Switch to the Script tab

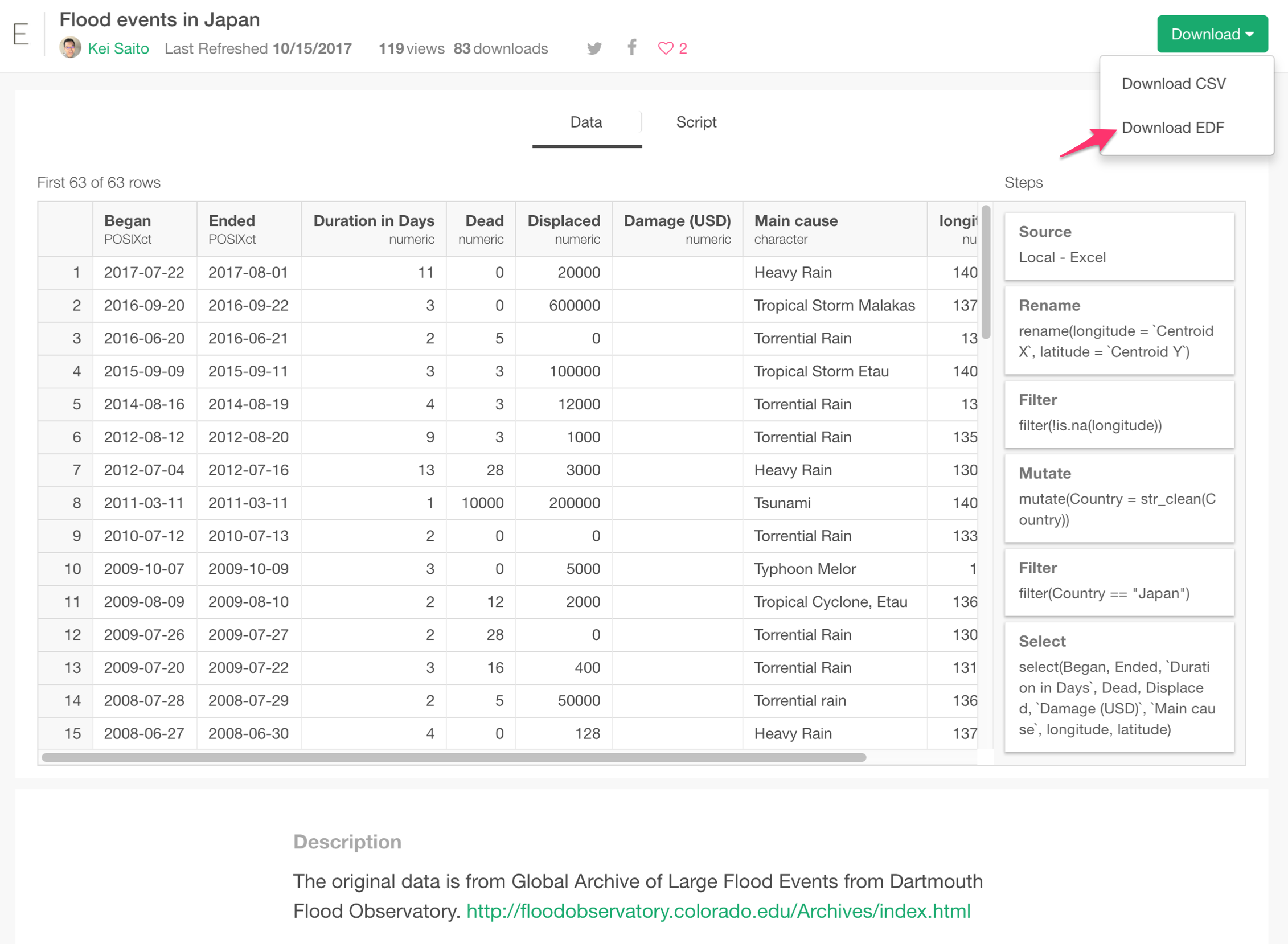[x=696, y=122]
